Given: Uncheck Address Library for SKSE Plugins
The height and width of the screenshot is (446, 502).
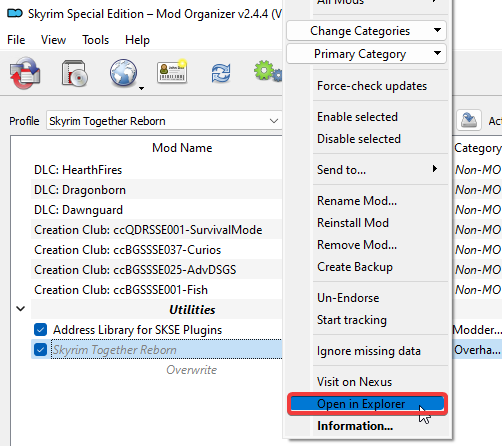Looking at the screenshot, I should coord(40,330).
